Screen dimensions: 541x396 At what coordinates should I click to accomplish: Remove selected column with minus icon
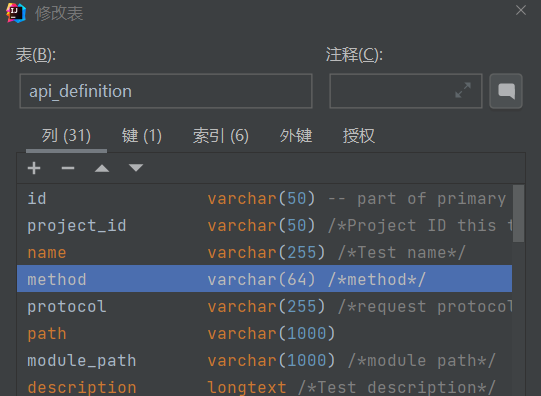tap(68, 168)
